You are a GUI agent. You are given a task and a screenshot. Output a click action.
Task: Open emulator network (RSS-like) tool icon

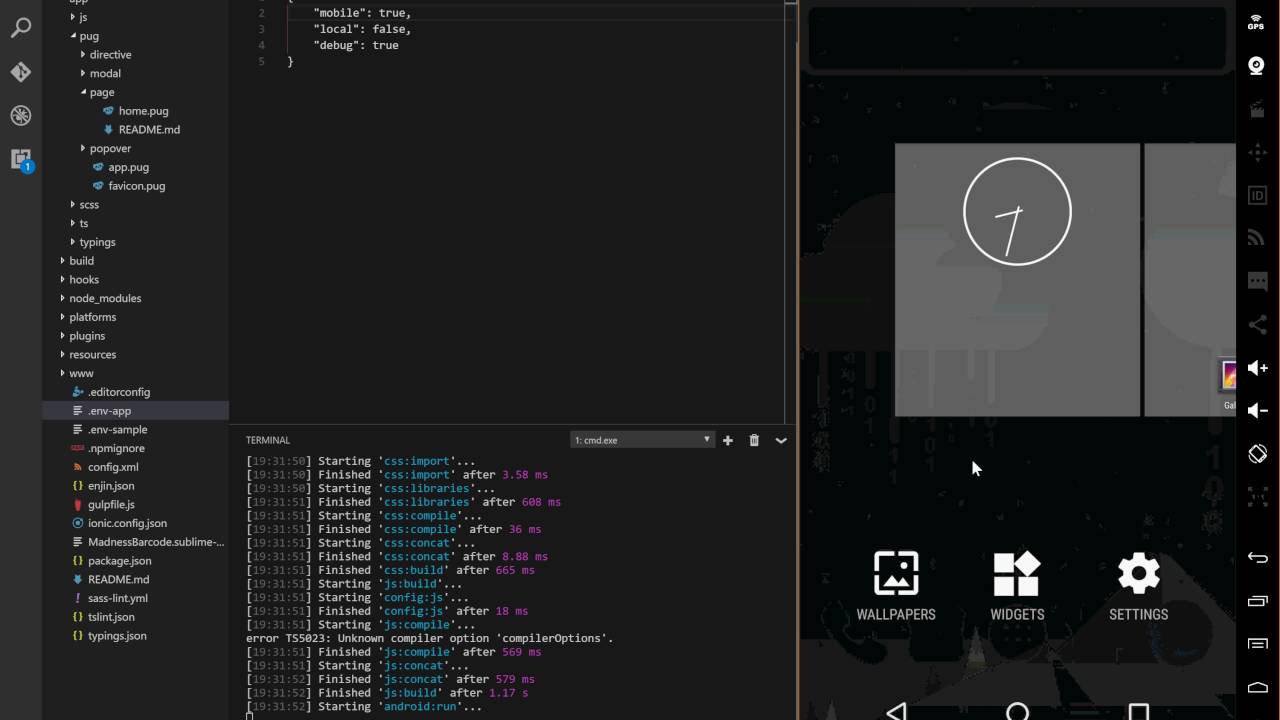coord(1258,238)
